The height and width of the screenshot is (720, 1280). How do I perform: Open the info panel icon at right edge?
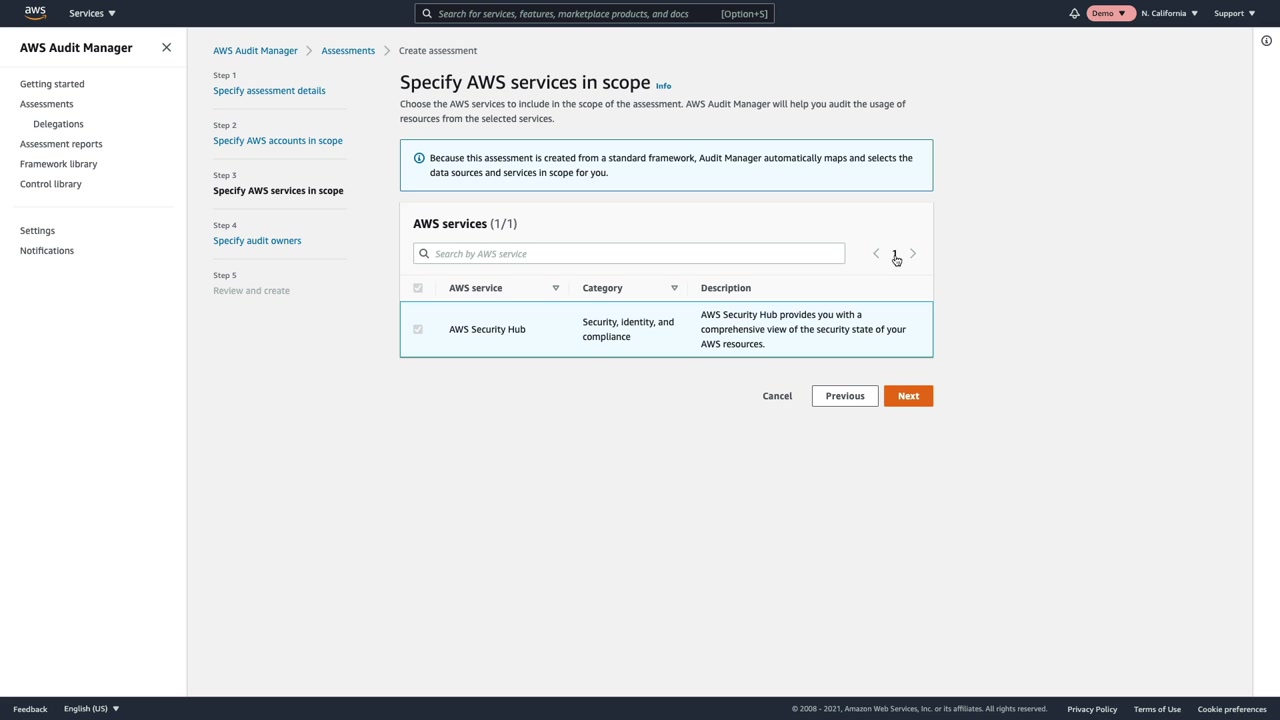pyautogui.click(x=1266, y=41)
